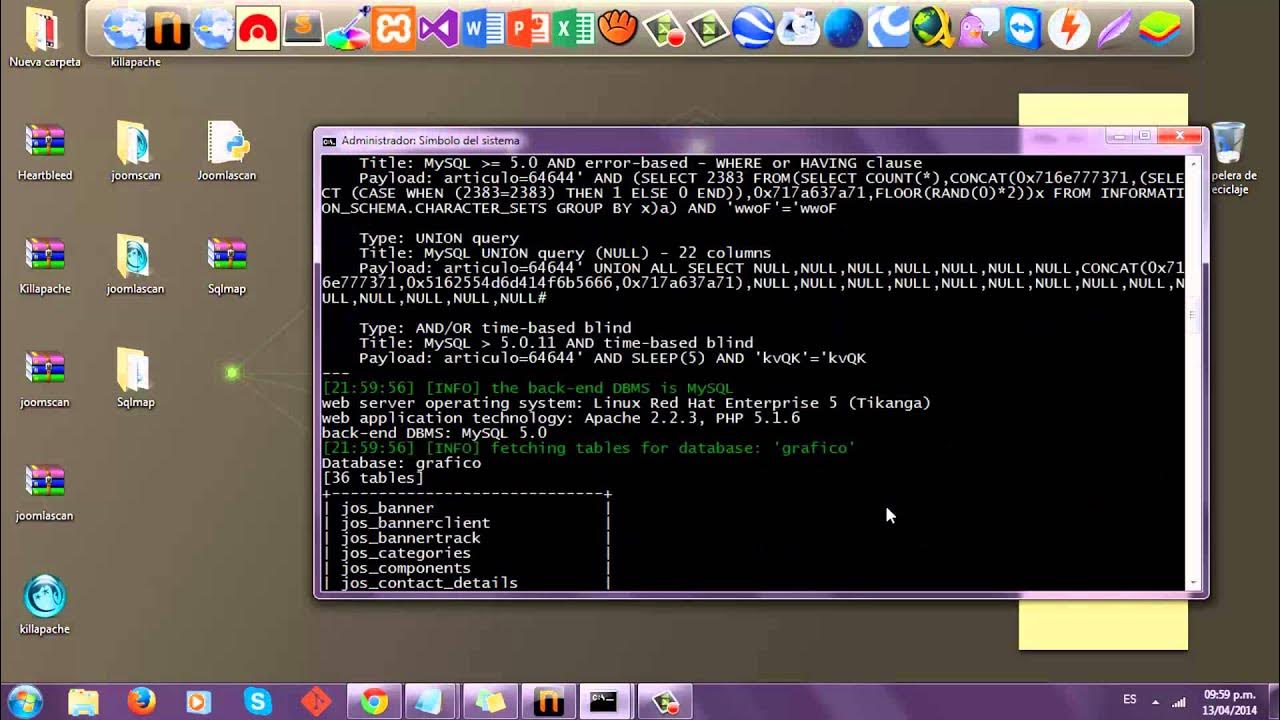The height and width of the screenshot is (720, 1280).
Task: Open the Windows Start menu
Action: pyautogui.click(x=24, y=701)
